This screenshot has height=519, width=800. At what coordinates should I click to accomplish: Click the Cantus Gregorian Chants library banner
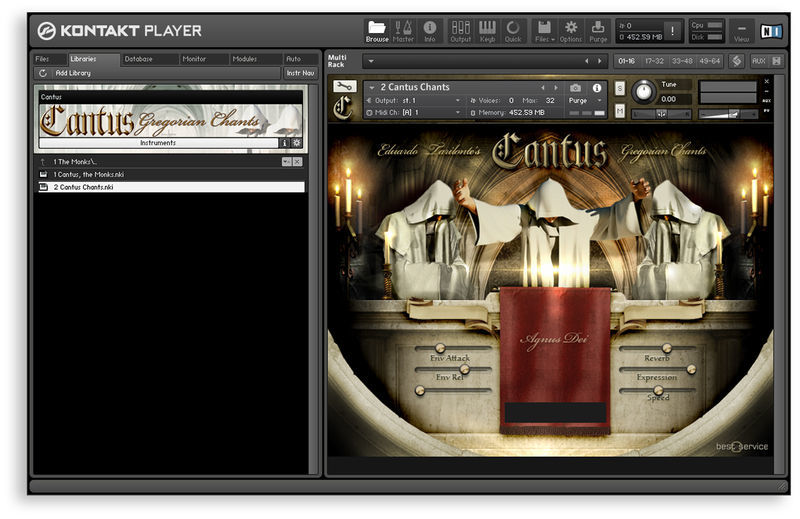point(171,120)
